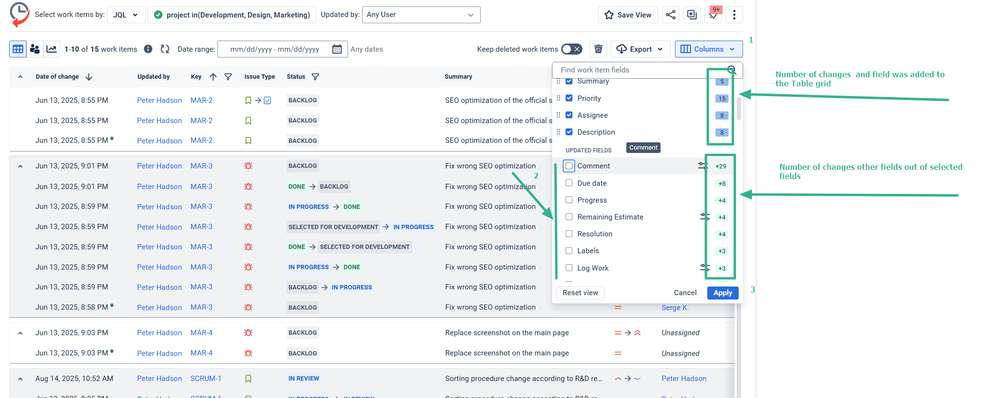The width and height of the screenshot is (999, 398).
Task: Click the magnifier icon in field search
Action: [x=732, y=70]
